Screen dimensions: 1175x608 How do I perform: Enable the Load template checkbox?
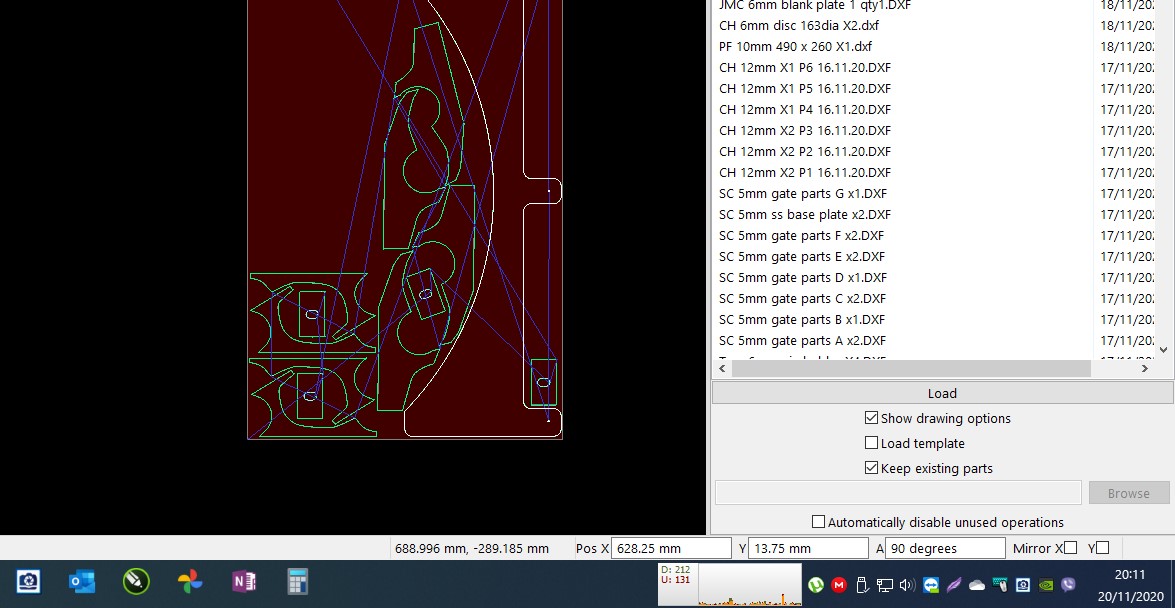pos(871,443)
